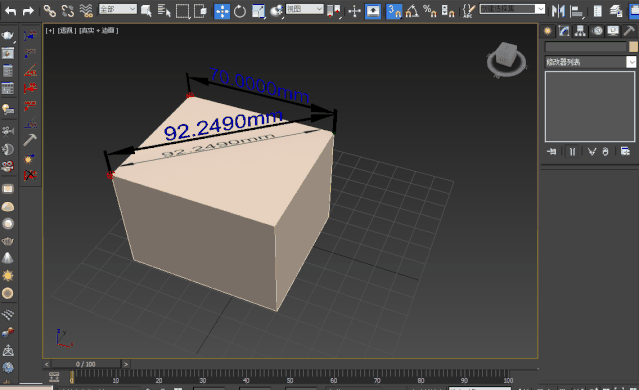639x390 pixels.
Task: Select the Unlink Selection broken-chain tool
Action: pos(68,11)
